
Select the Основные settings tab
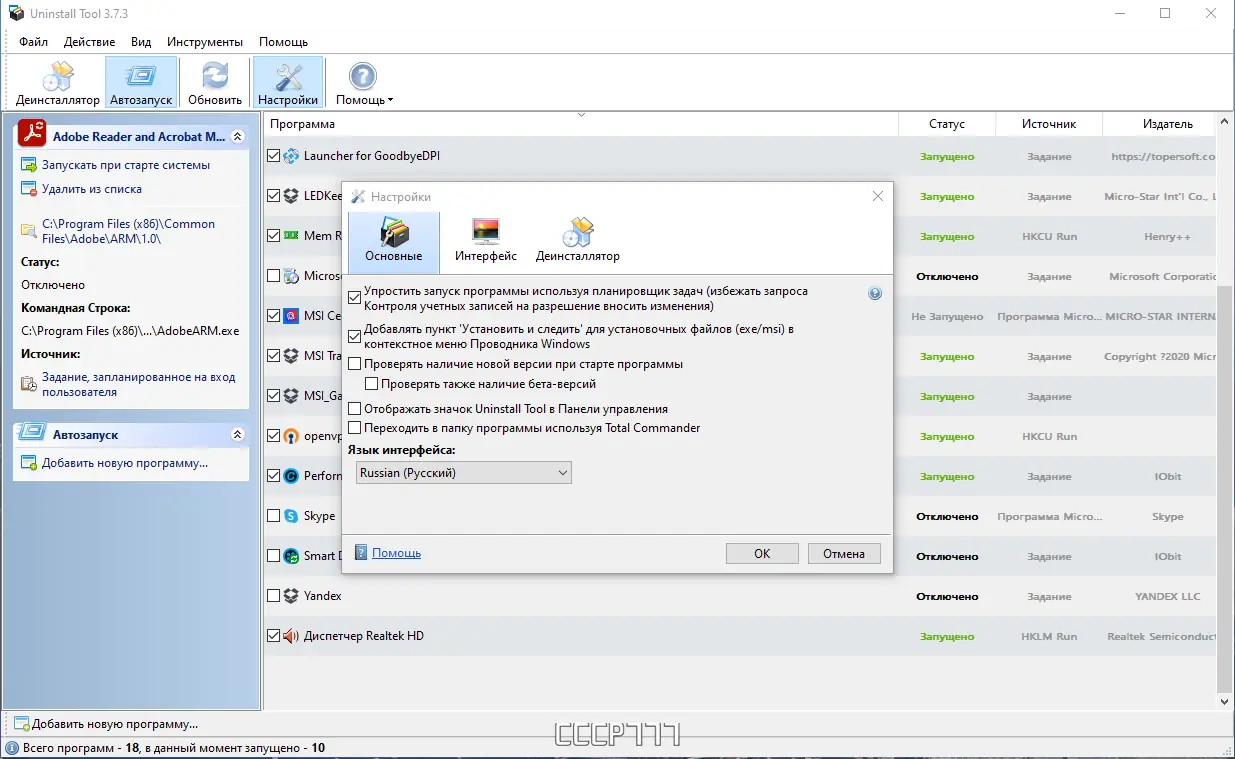click(394, 242)
